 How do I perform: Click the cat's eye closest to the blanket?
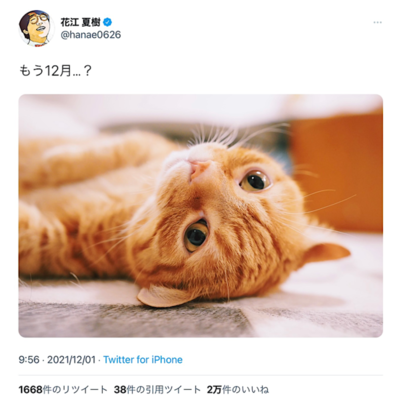pyautogui.click(x=196, y=235)
